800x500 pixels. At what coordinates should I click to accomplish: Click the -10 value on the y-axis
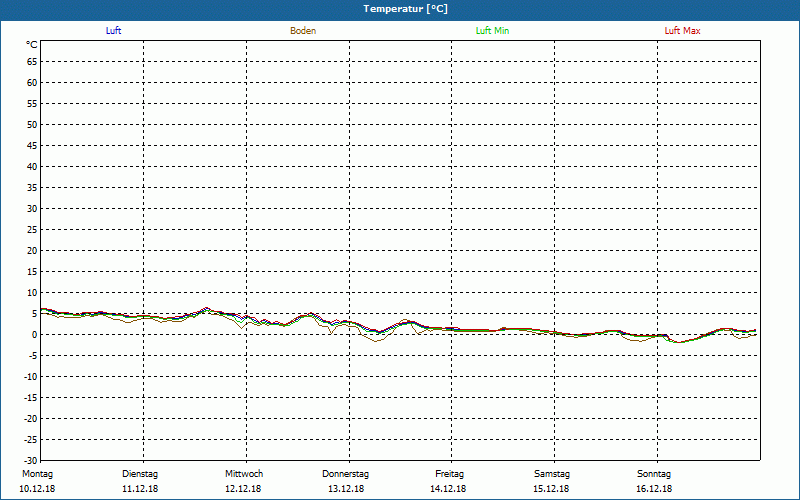coord(31,377)
